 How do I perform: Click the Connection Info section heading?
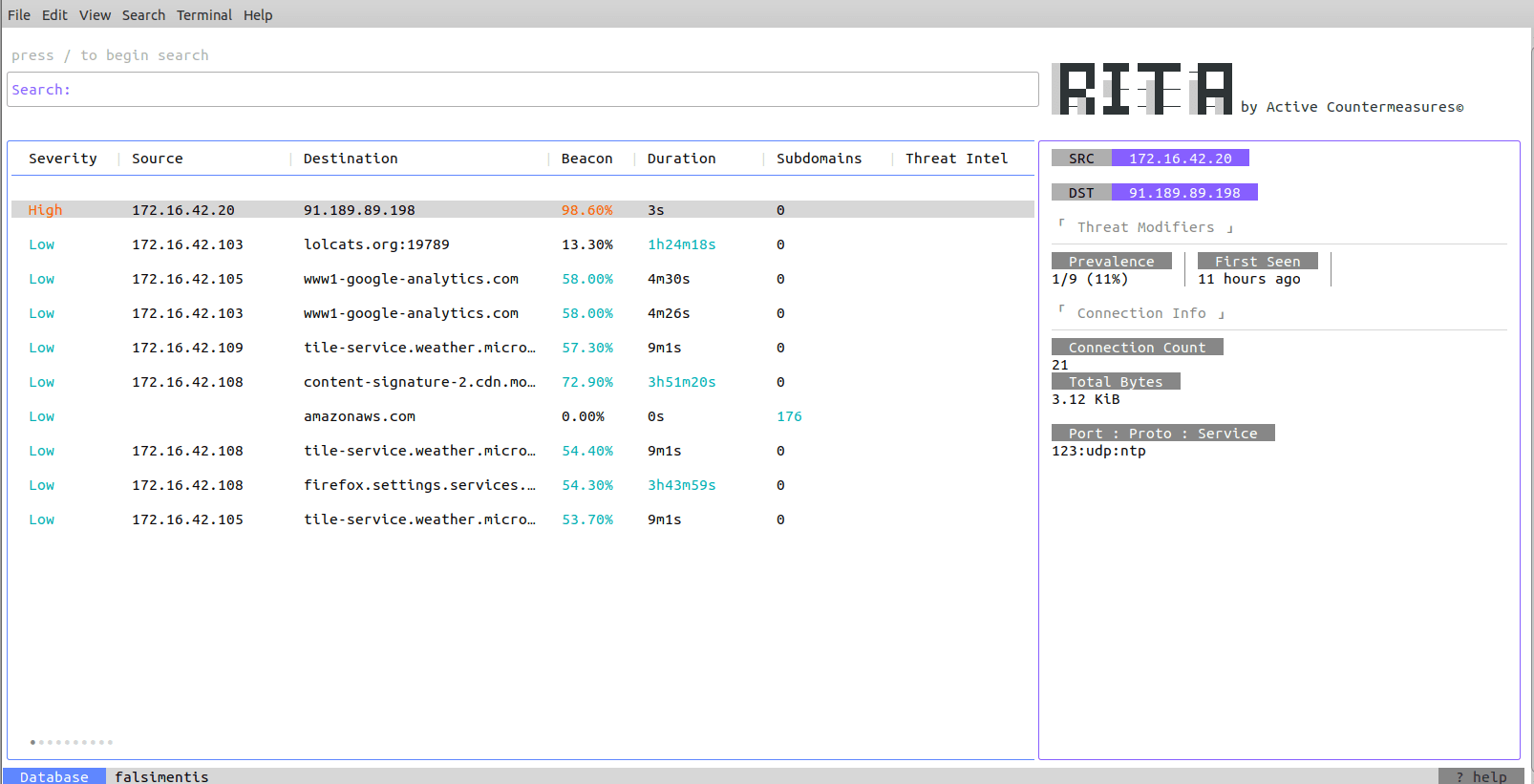point(1141,313)
